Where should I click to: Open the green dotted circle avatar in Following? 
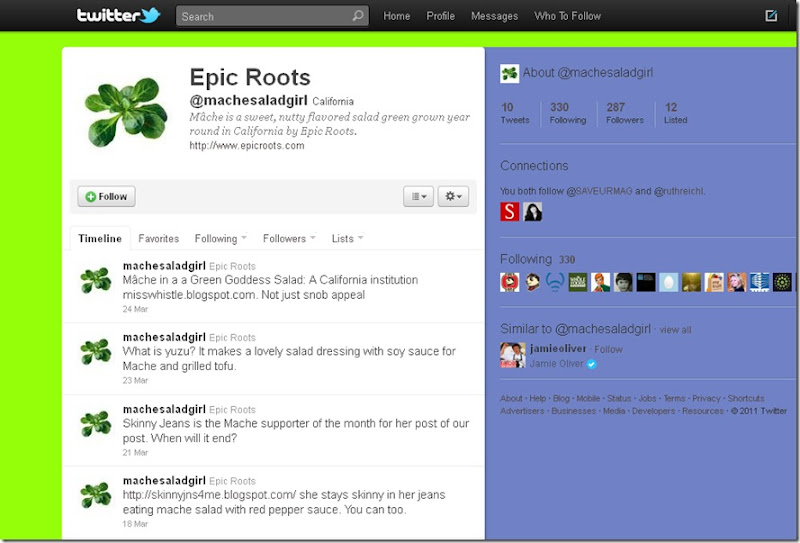tap(782, 282)
